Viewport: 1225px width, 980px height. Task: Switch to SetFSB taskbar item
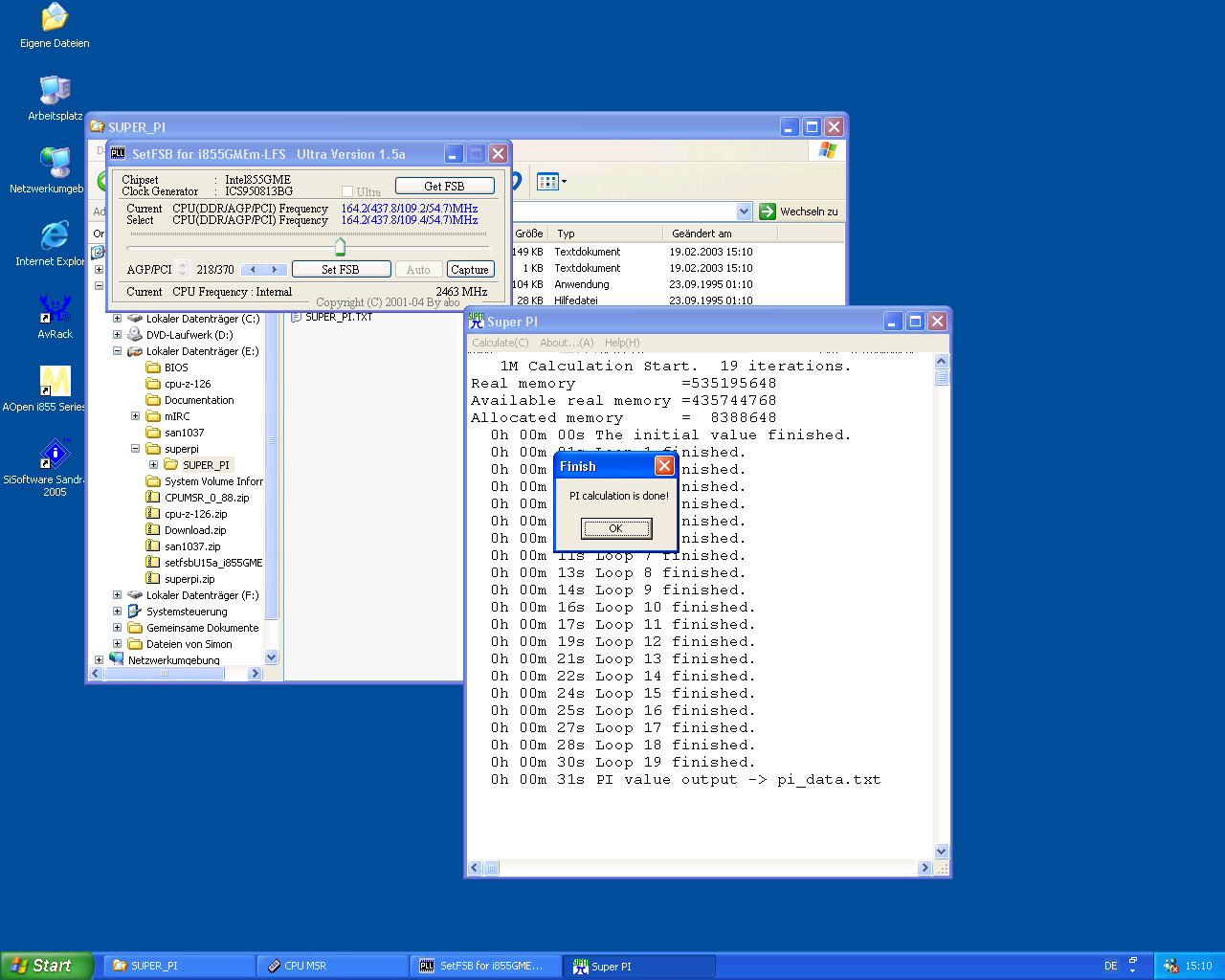tap(487, 966)
